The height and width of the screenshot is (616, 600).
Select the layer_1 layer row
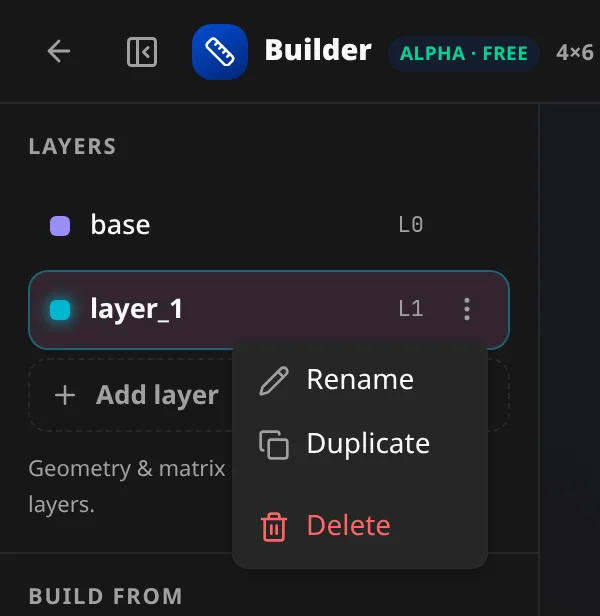click(269, 310)
